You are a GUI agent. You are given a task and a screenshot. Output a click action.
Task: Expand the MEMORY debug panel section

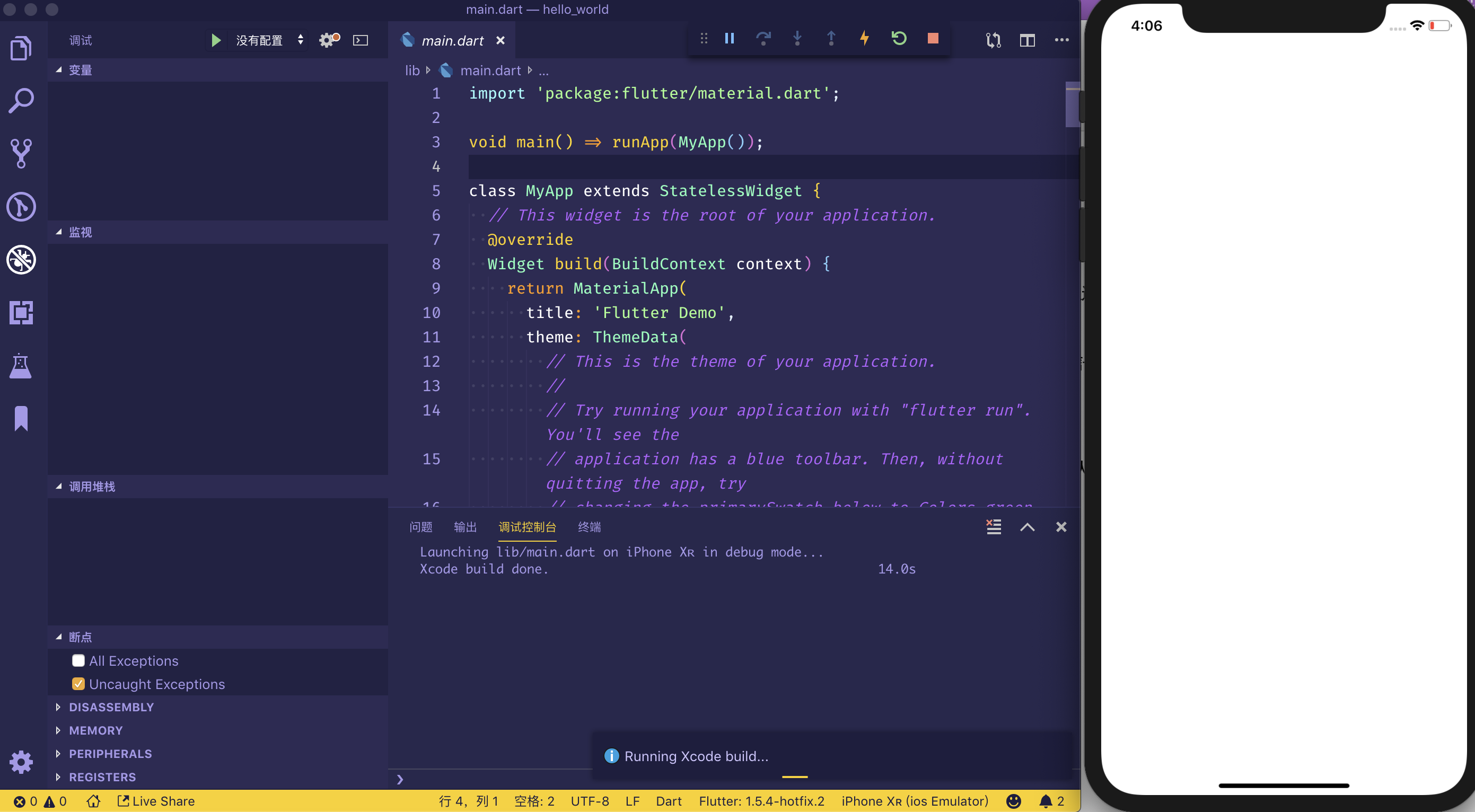point(95,730)
